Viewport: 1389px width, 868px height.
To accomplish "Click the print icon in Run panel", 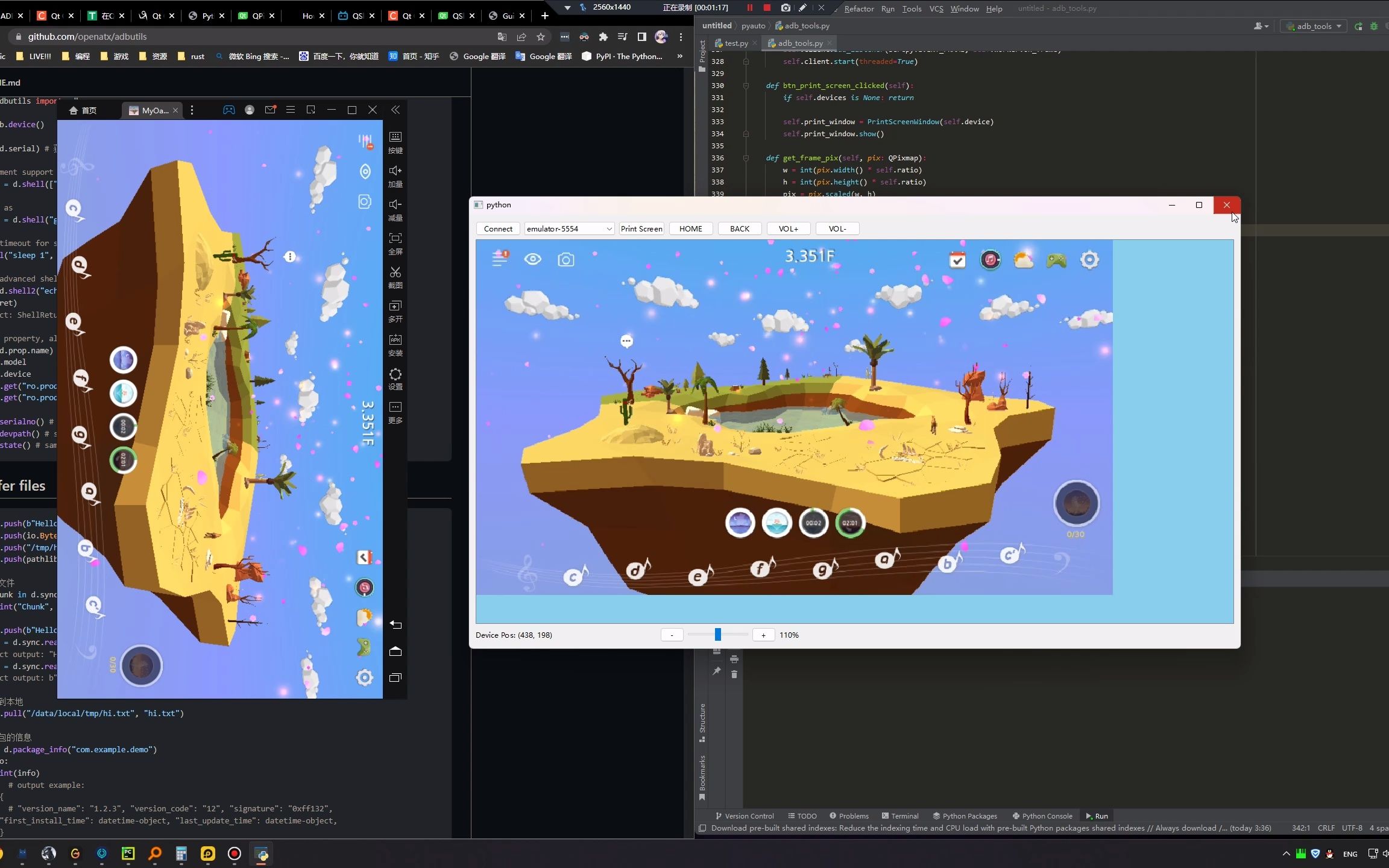I will click(x=734, y=659).
